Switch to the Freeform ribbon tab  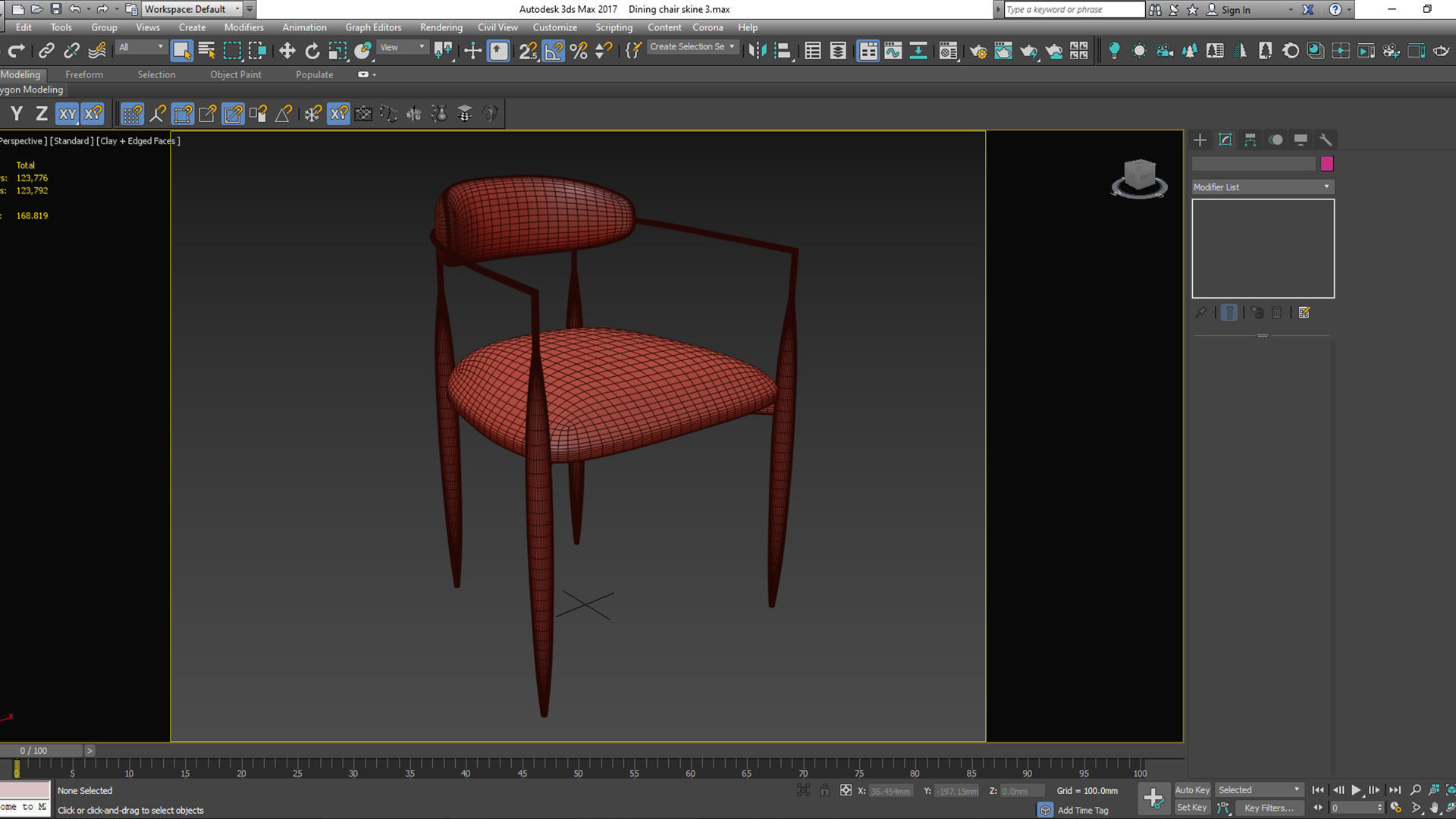(83, 74)
